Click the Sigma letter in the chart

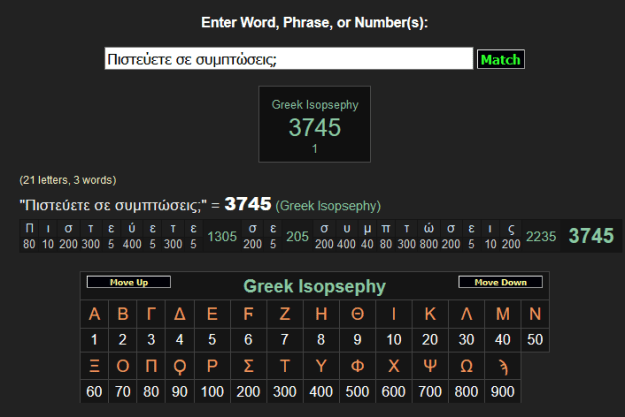[x=250, y=365]
